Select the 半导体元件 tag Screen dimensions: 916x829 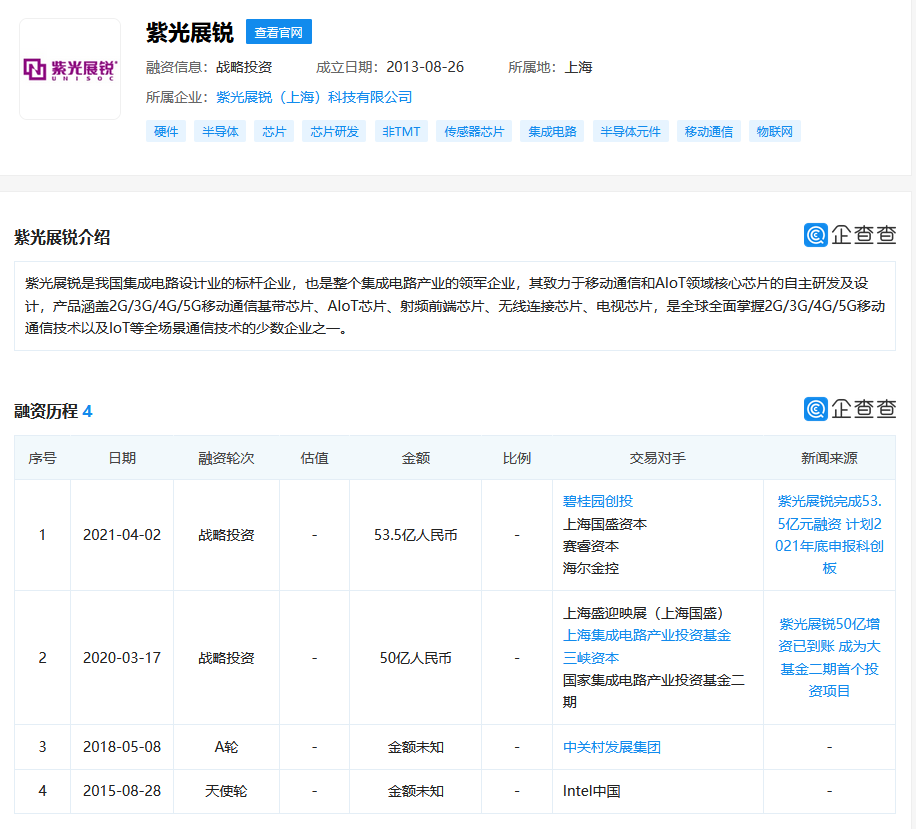630,131
